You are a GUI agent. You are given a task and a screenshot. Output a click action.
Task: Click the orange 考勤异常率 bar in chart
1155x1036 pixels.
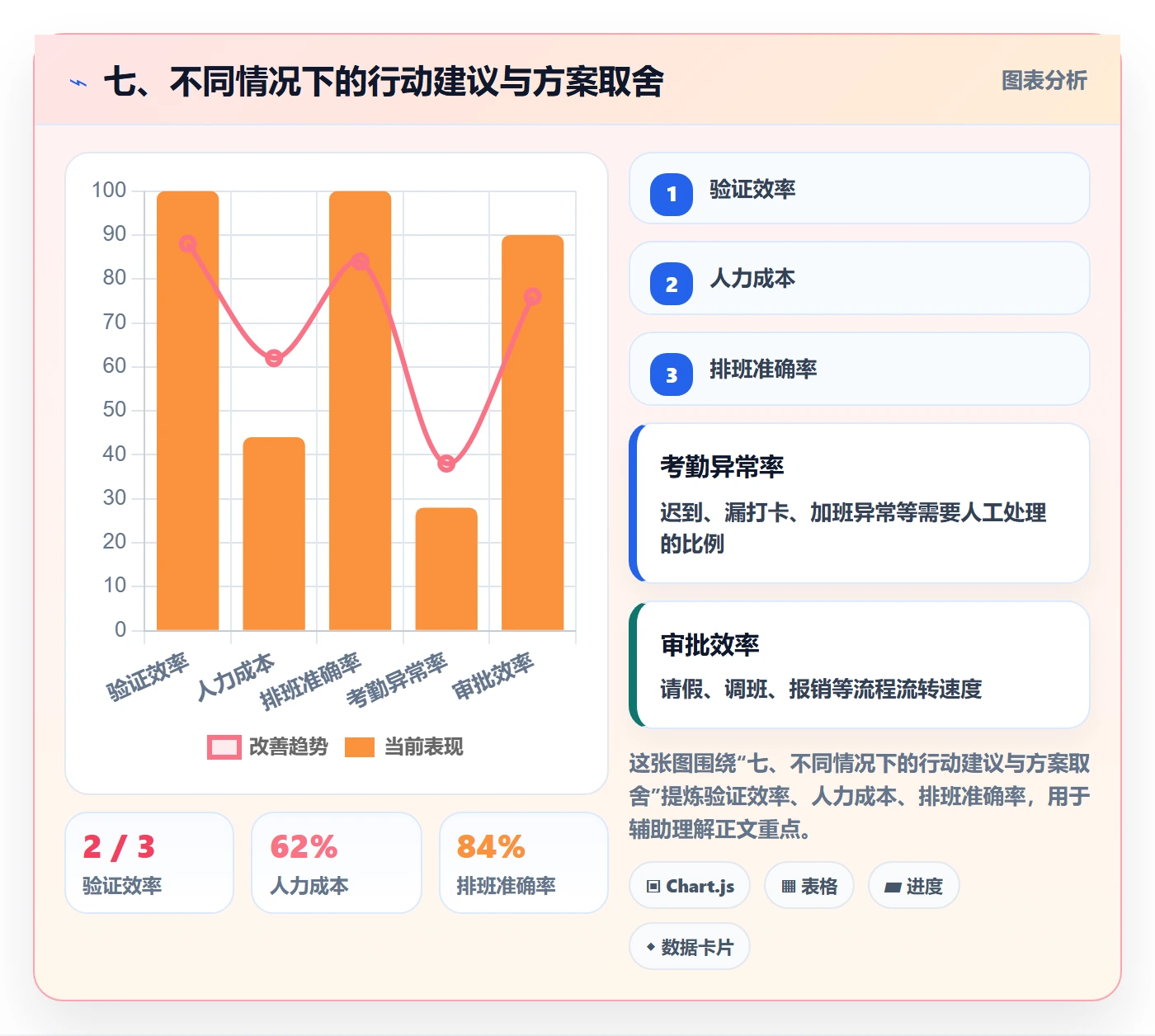[446, 569]
